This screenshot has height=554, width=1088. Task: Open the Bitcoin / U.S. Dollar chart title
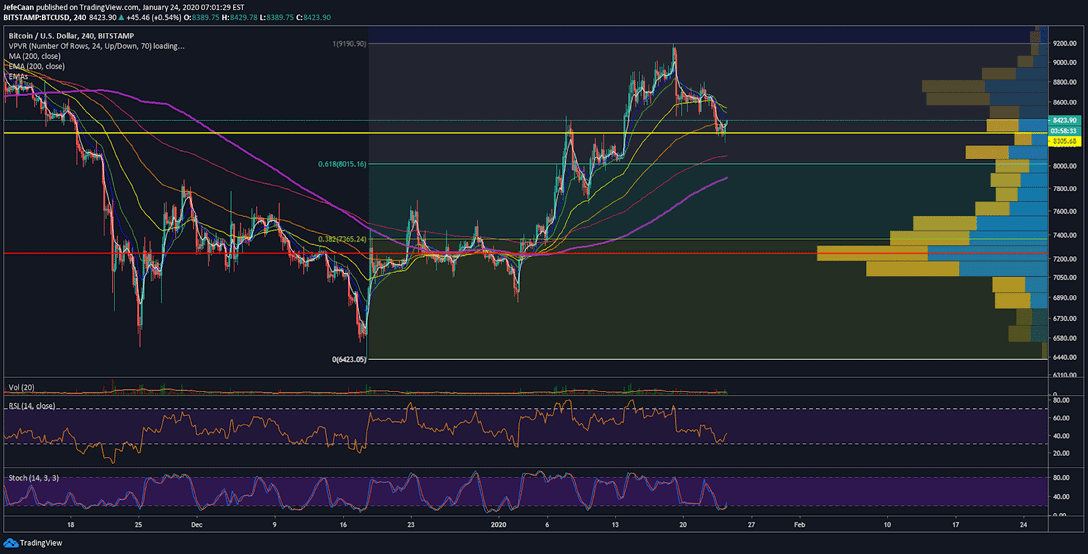point(71,35)
